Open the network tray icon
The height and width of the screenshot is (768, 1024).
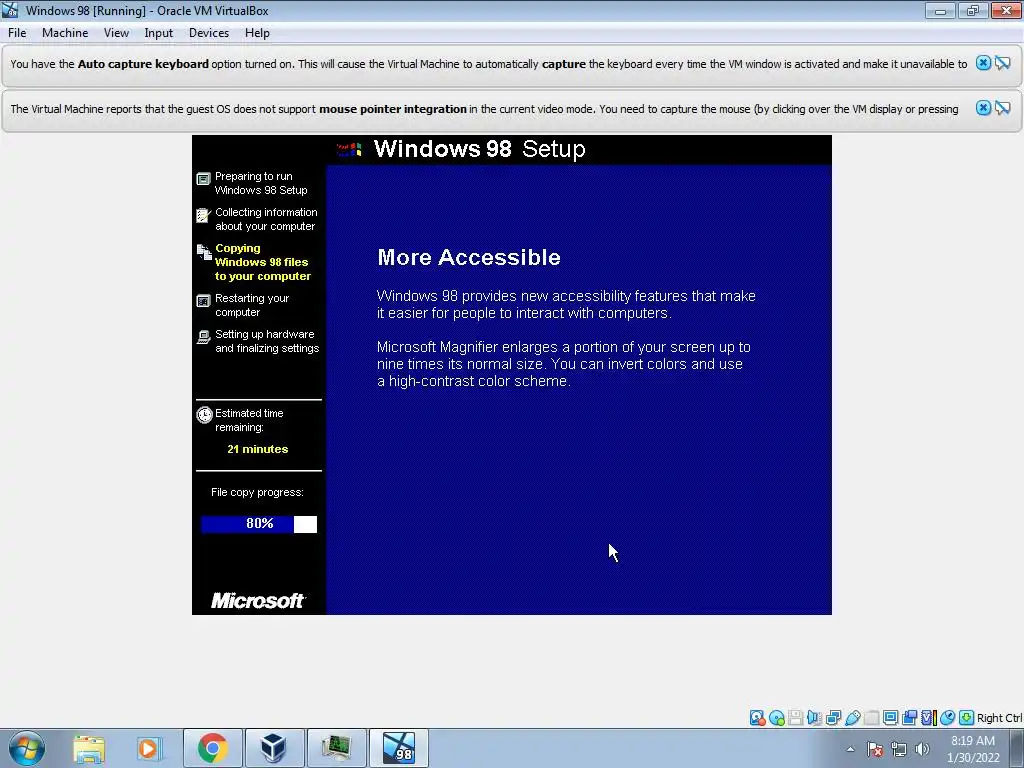tap(899, 749)
